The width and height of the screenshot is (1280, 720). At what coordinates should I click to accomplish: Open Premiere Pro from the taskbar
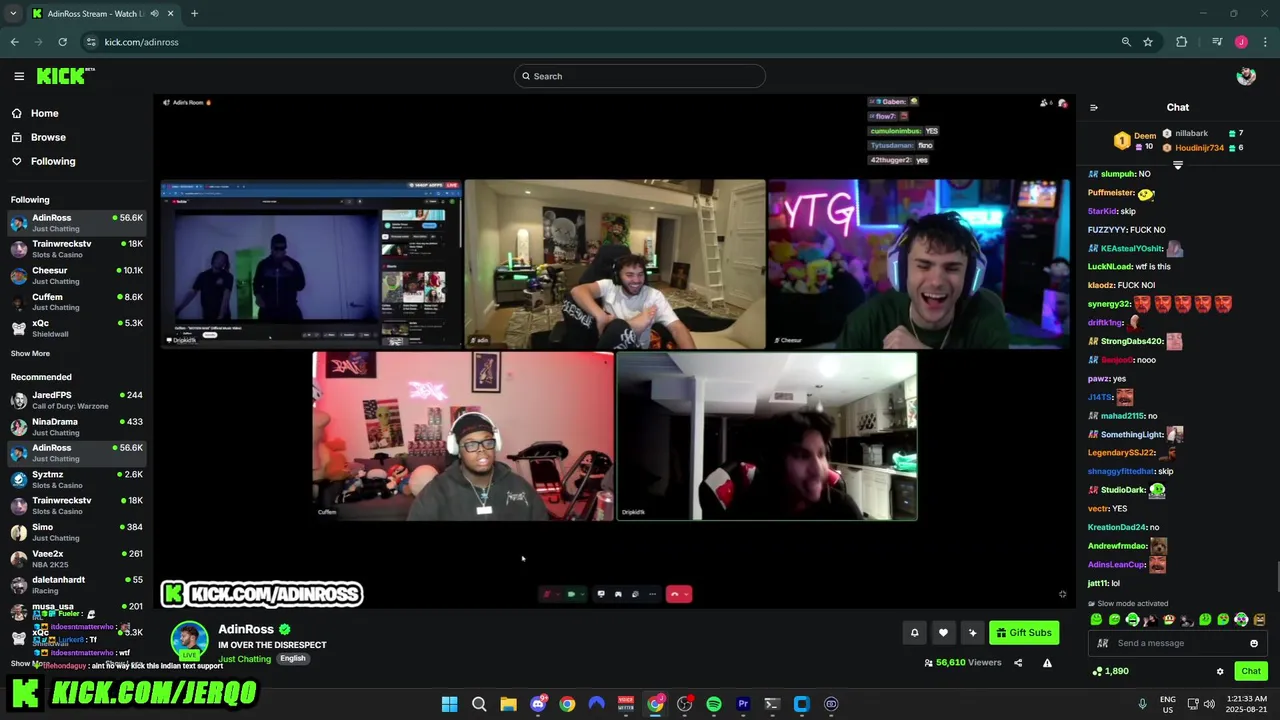click(x=743, y=704)
